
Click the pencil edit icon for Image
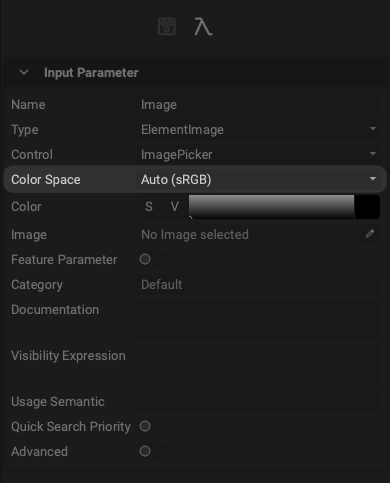tap(370, 234)
